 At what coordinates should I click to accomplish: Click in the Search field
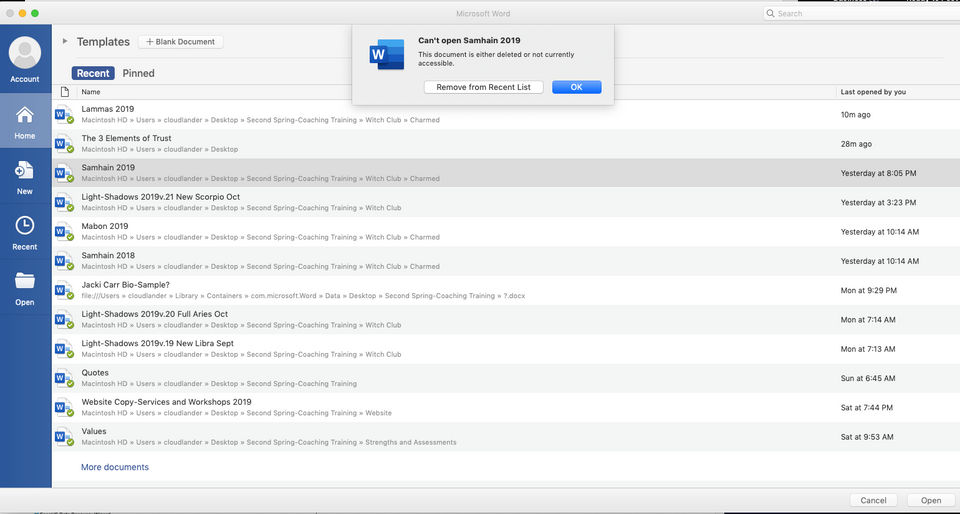[x=861, y=13]
